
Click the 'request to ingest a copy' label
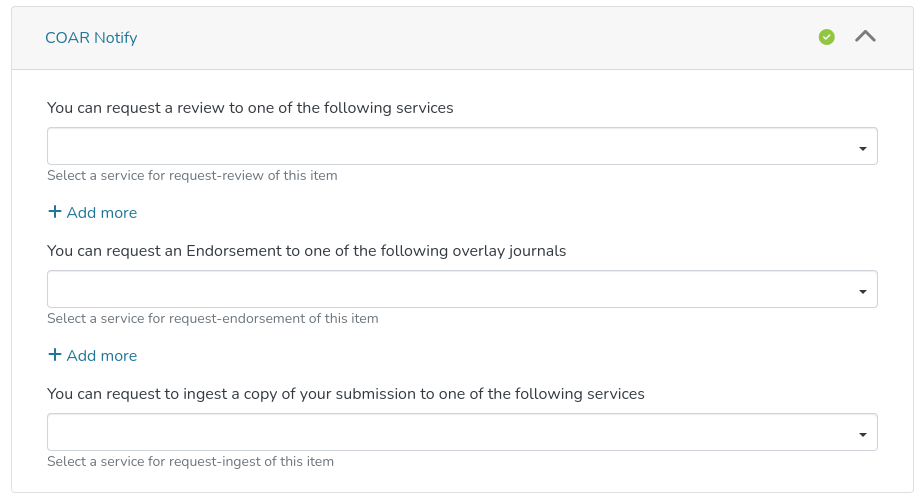pyautogui.click(x=345, y=394)
